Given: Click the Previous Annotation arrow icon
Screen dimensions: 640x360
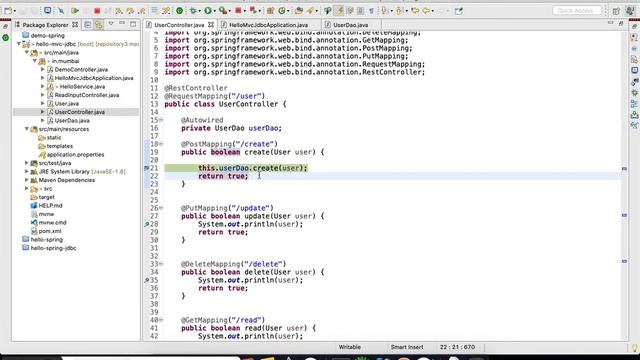Looking at the screenshot, I should (399, 11).
